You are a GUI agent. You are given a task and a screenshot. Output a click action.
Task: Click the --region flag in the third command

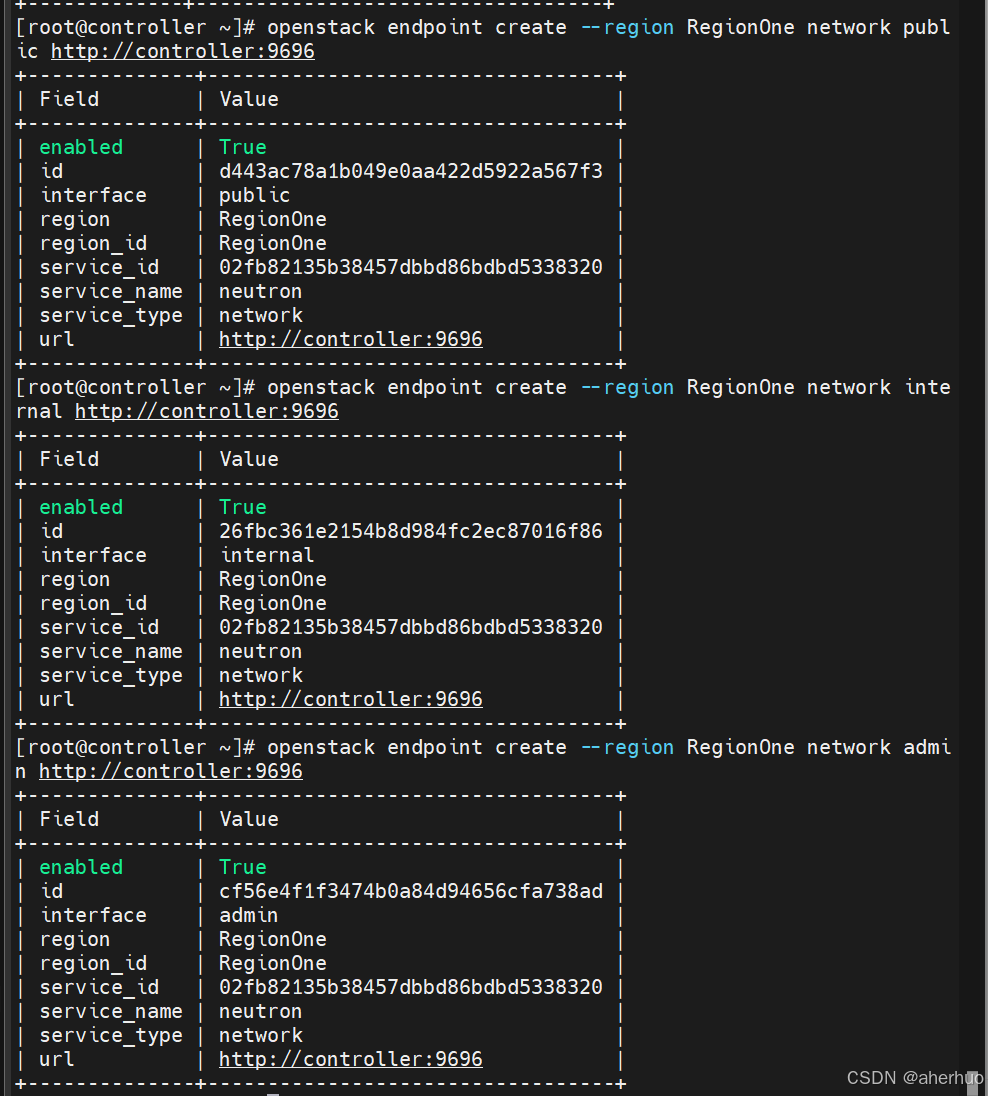pos(627,748)
